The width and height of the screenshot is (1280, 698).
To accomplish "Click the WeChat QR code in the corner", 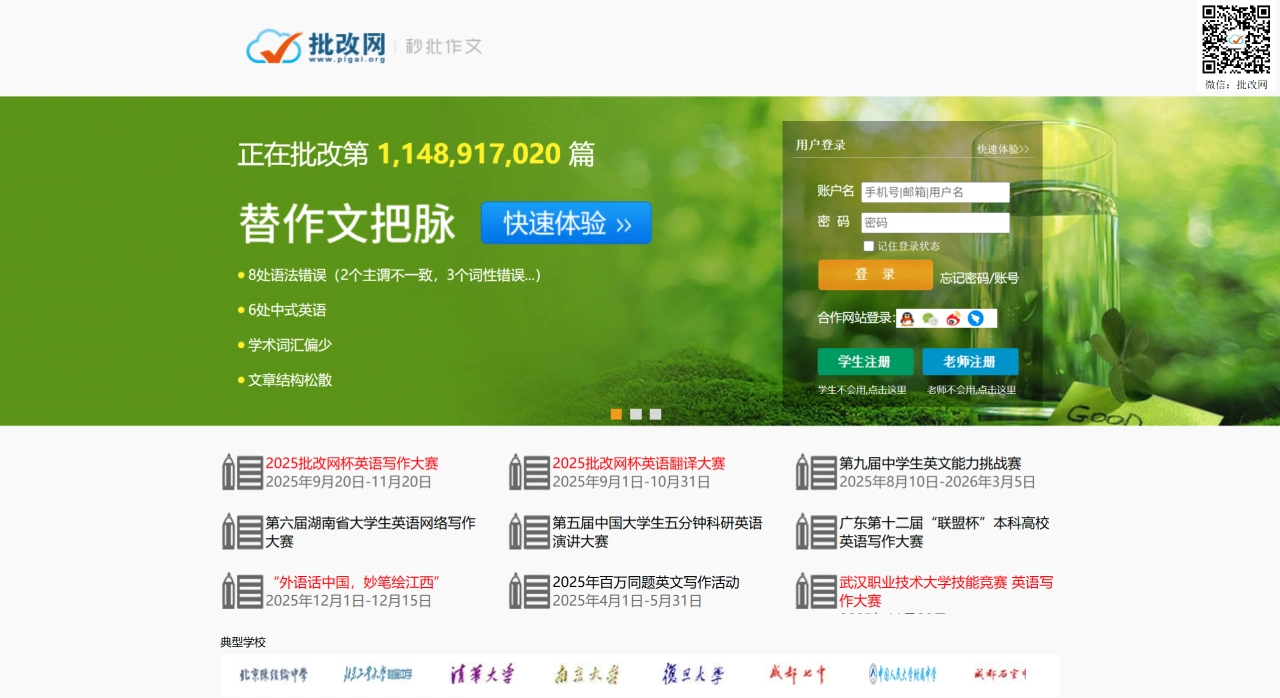I will tap(1238, 40).
